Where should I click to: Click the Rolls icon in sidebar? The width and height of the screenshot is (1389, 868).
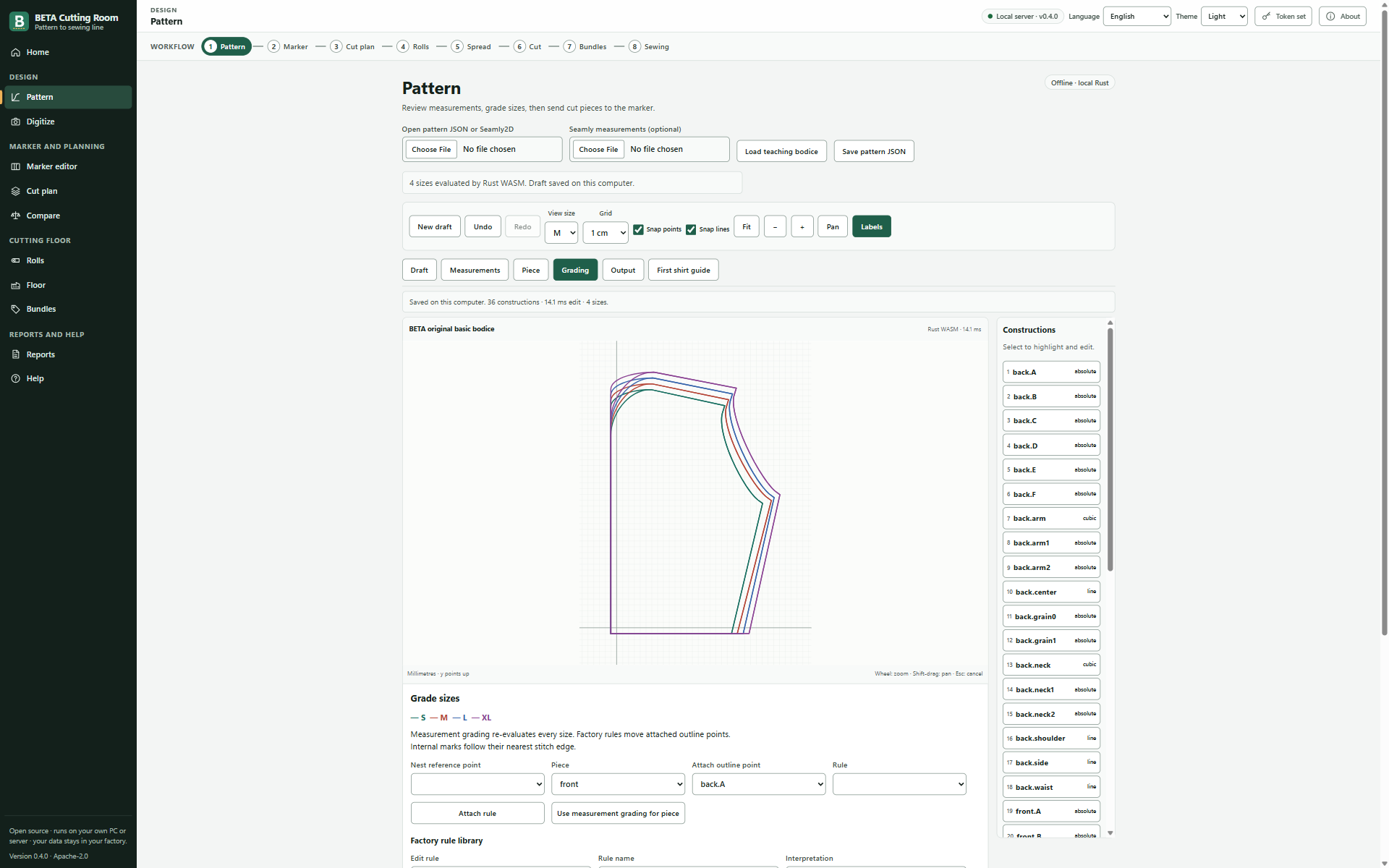click(x=16, y=260)
